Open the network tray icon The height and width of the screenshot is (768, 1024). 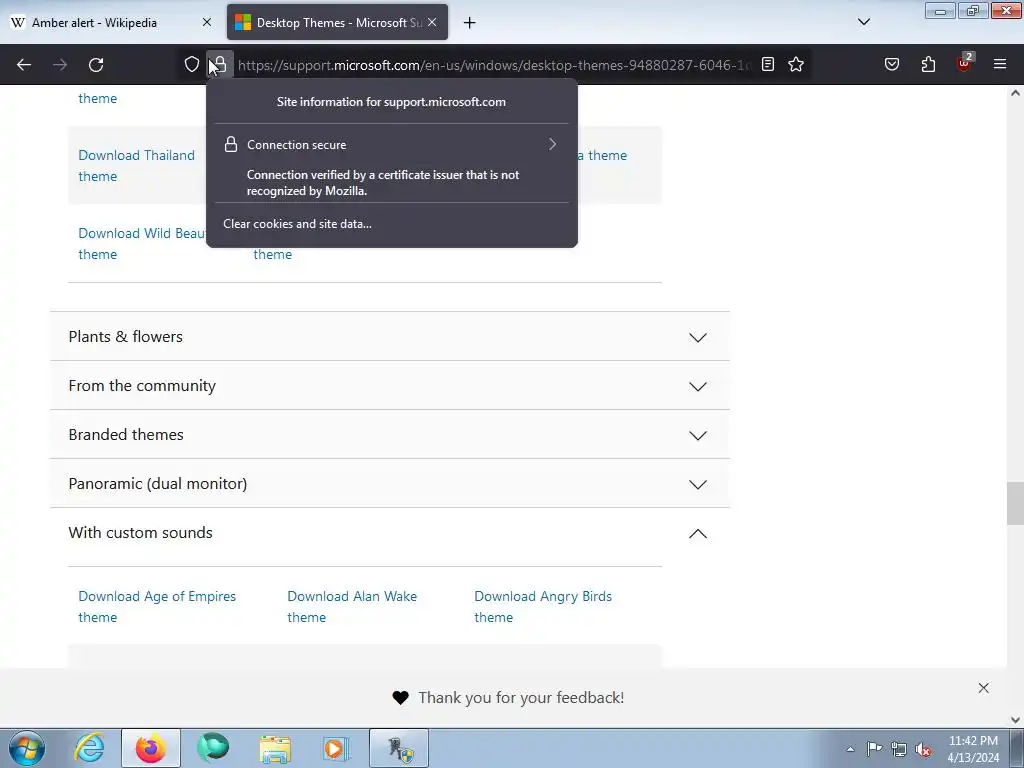(x=899, y=749)
